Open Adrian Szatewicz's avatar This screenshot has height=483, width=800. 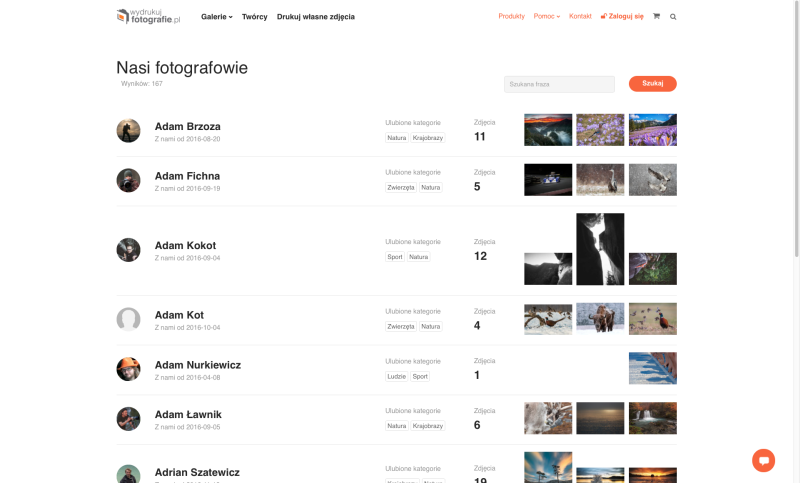coord(129,474)
